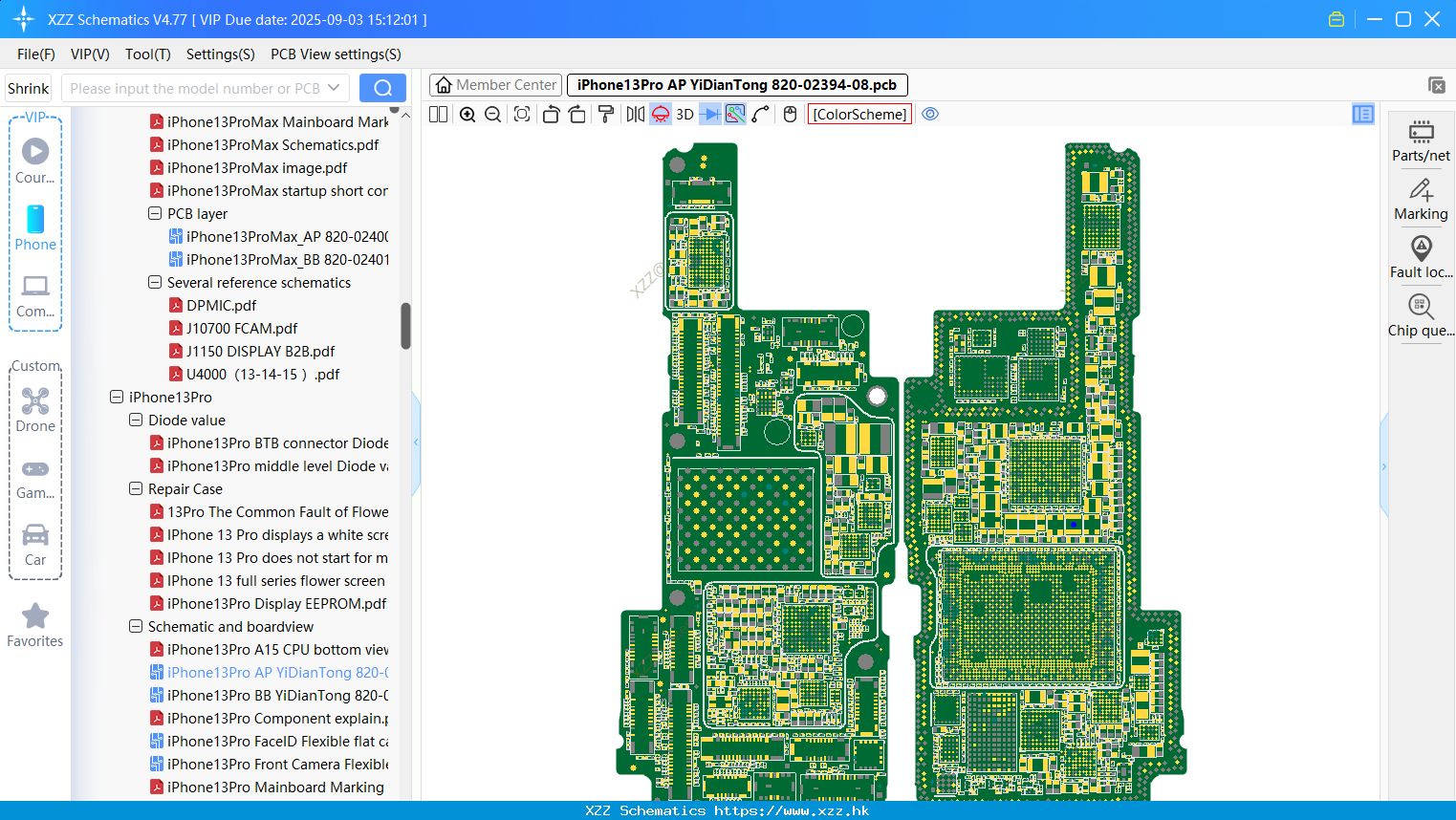Toggle the eye visibility icon in toolbar
The width and height of the screenshot is (1456, 820).
[x=930, y=115]
